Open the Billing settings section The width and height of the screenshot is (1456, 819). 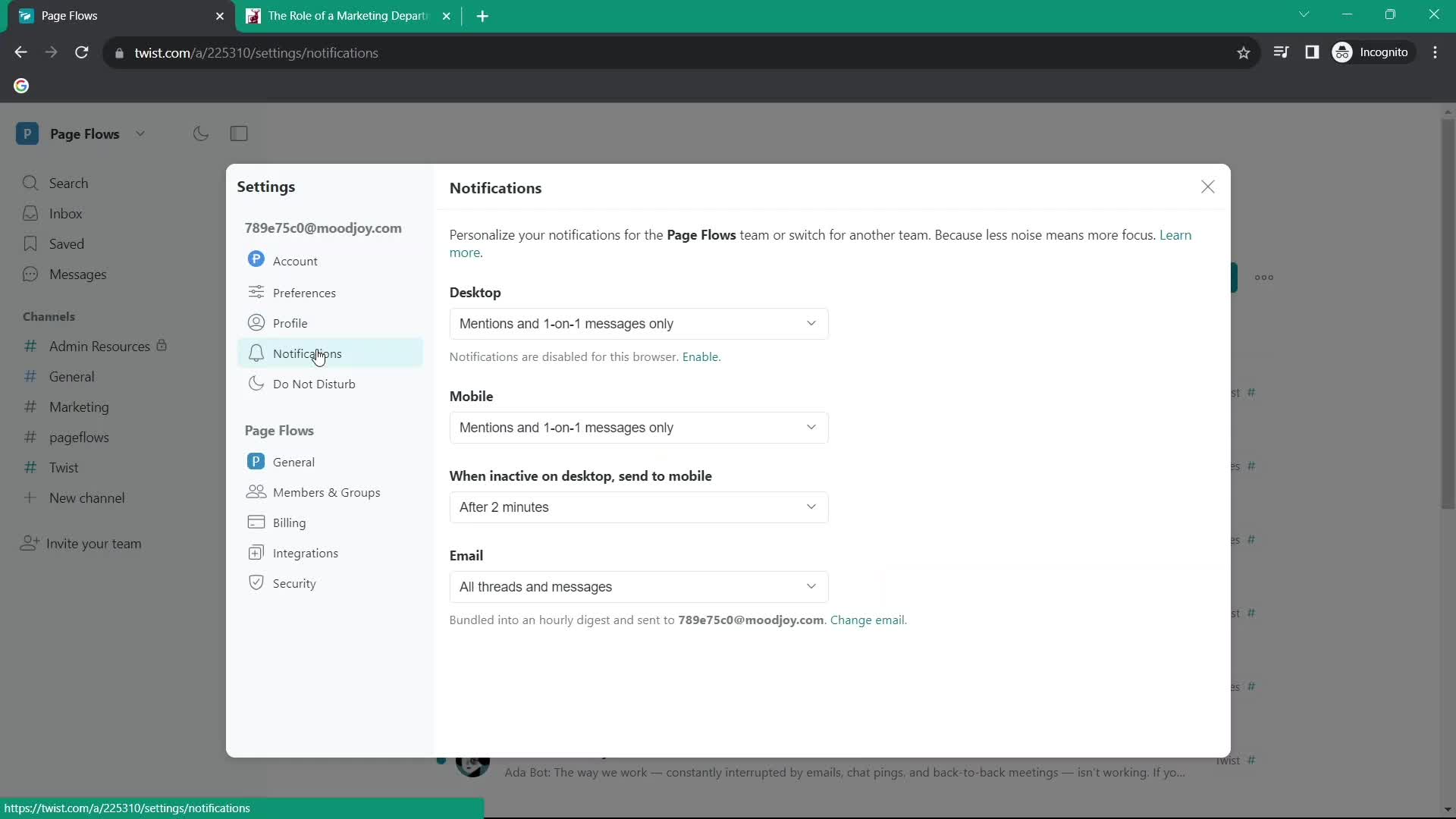(x=289, y=522)
